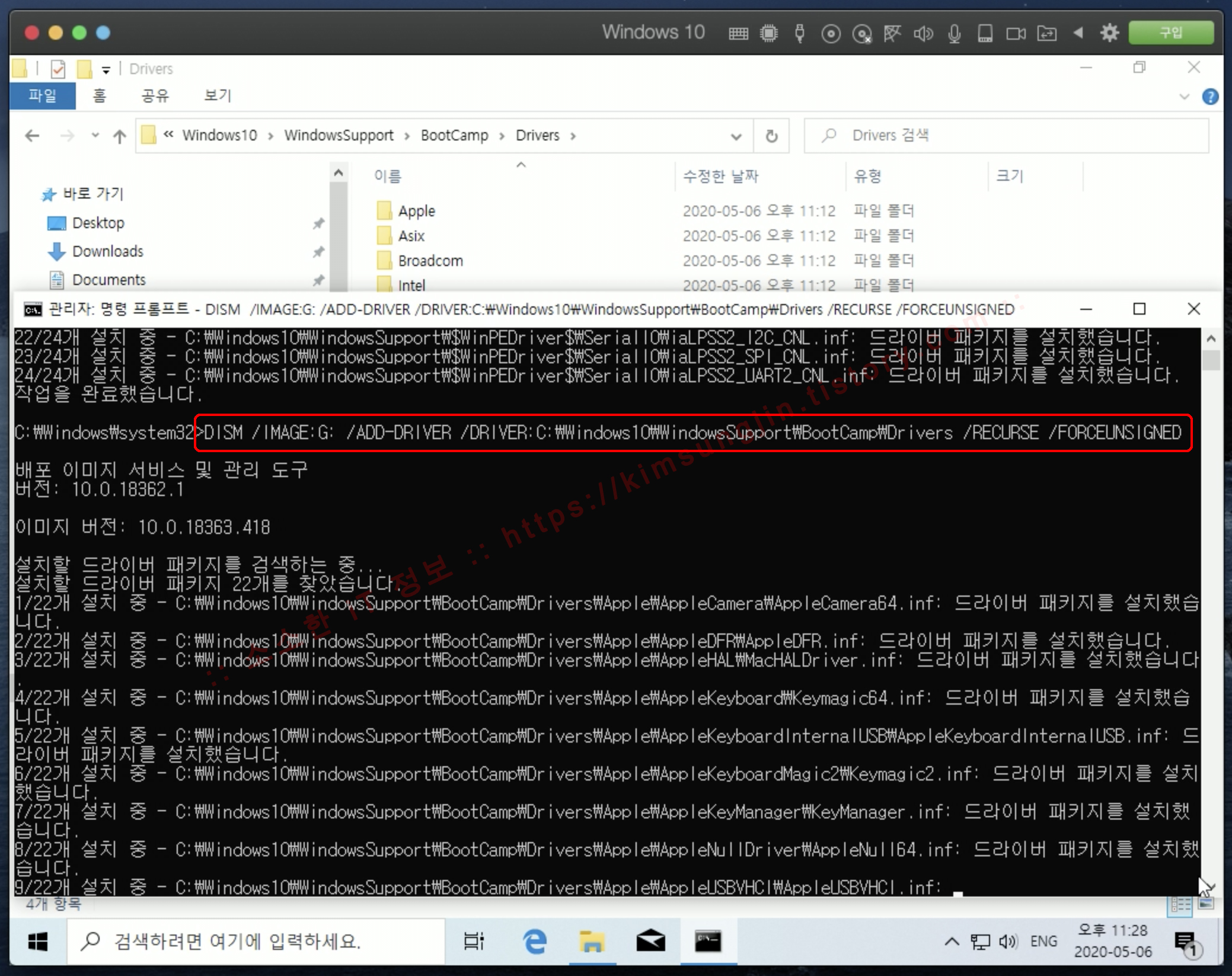Image resolution: width=1232 pixels, height=976 pixels.
Task: Click the Task View taskbar icon
Action: [x=474, y=941]
